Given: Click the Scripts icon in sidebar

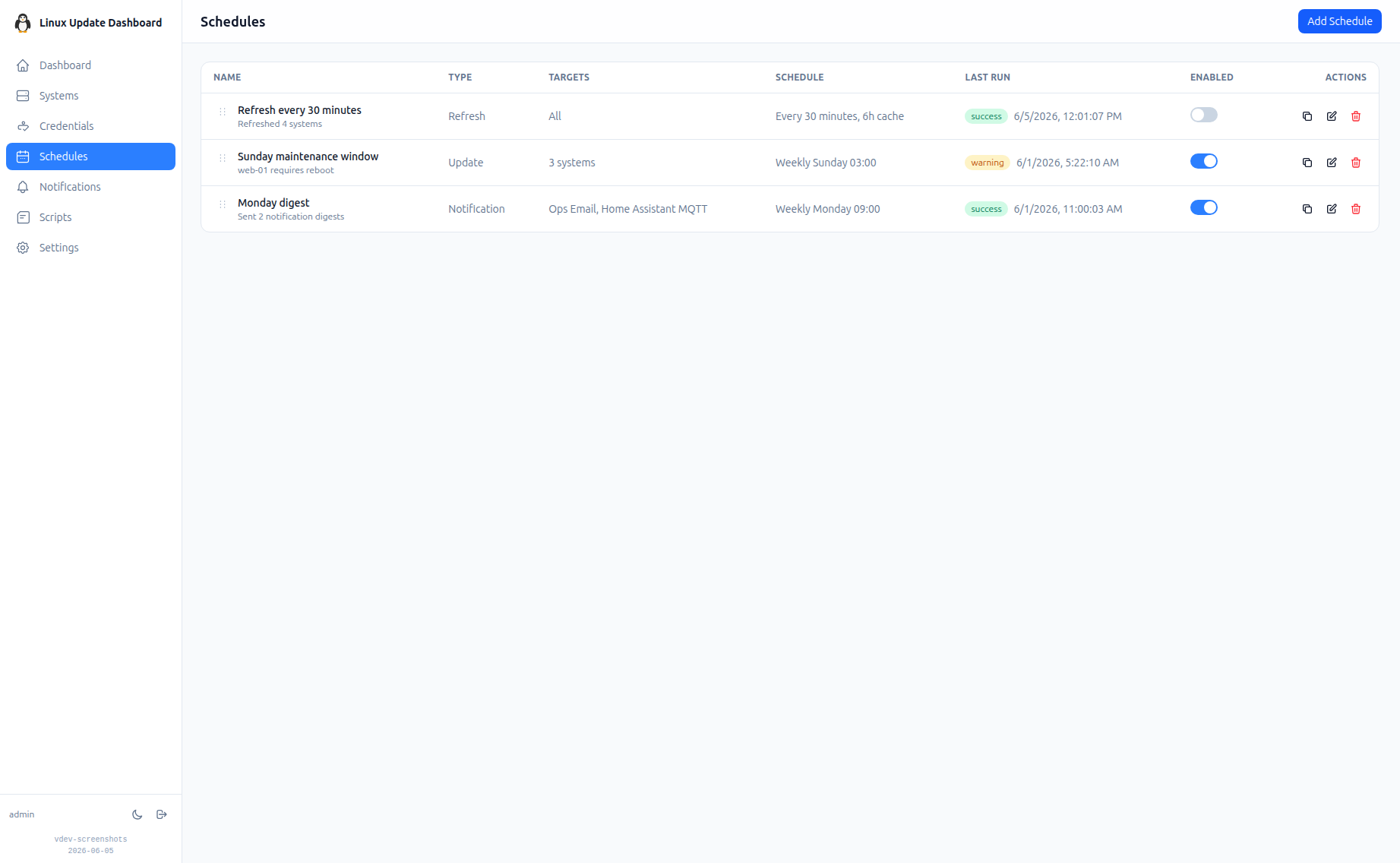Looking at the screenshot, I should [x=23, y=217].
